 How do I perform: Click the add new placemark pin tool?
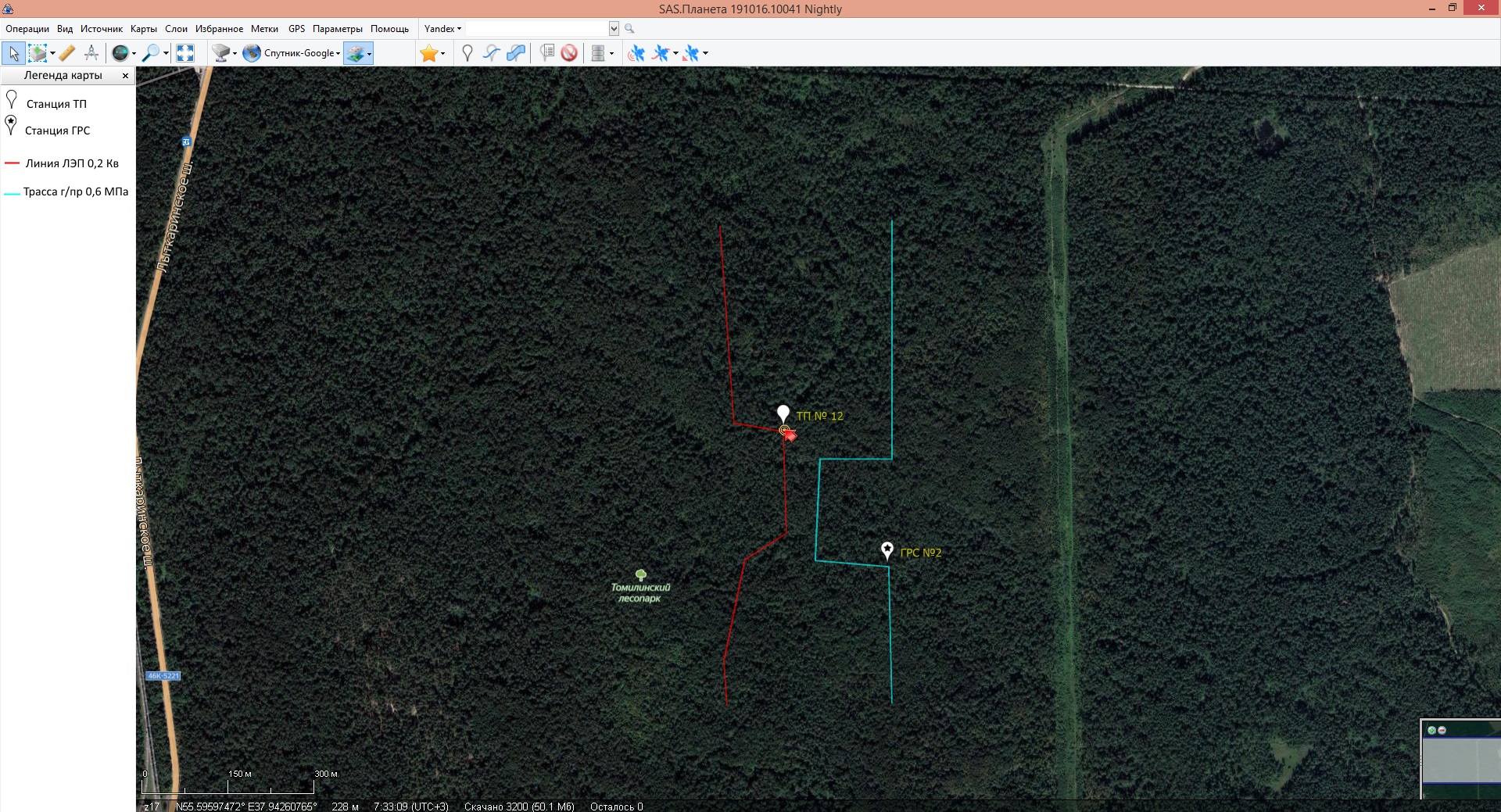(467, 53)
